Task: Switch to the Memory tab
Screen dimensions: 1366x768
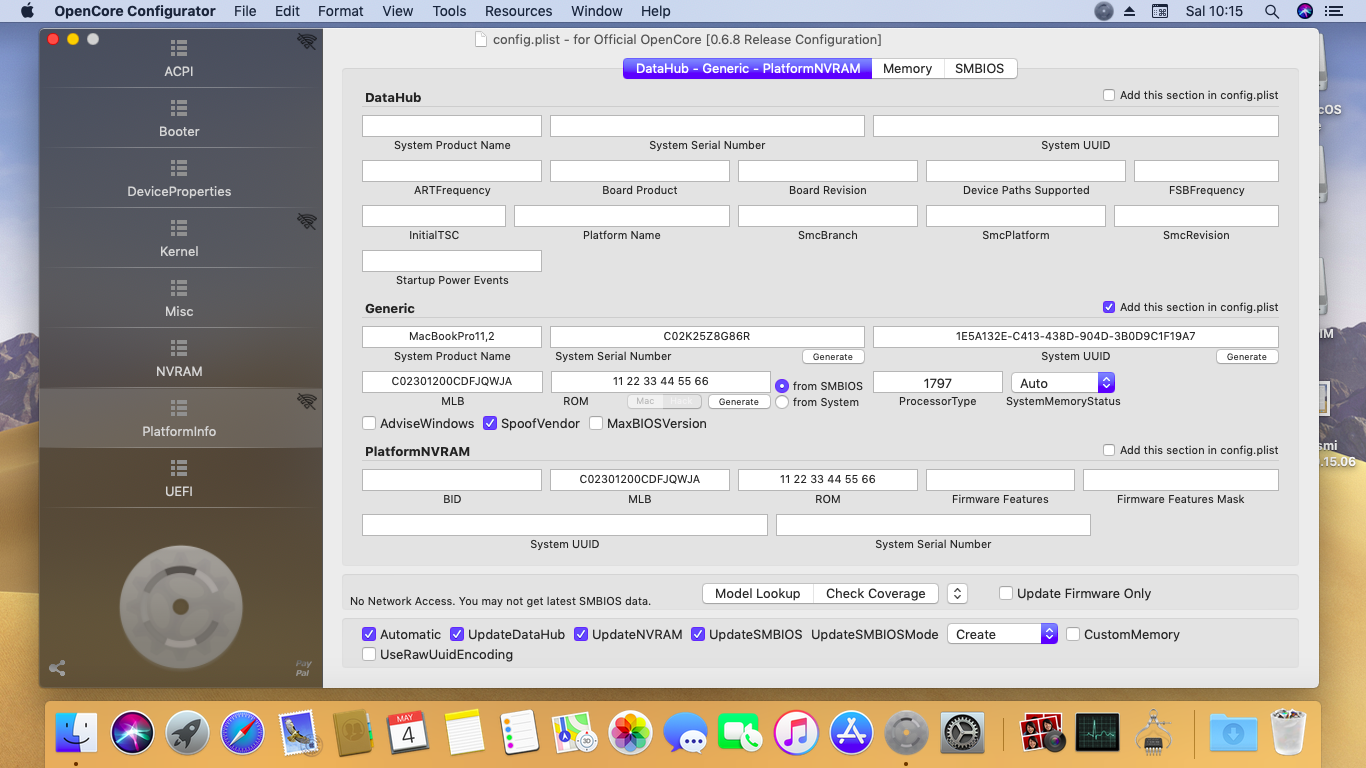Action: tap(907, 68)
